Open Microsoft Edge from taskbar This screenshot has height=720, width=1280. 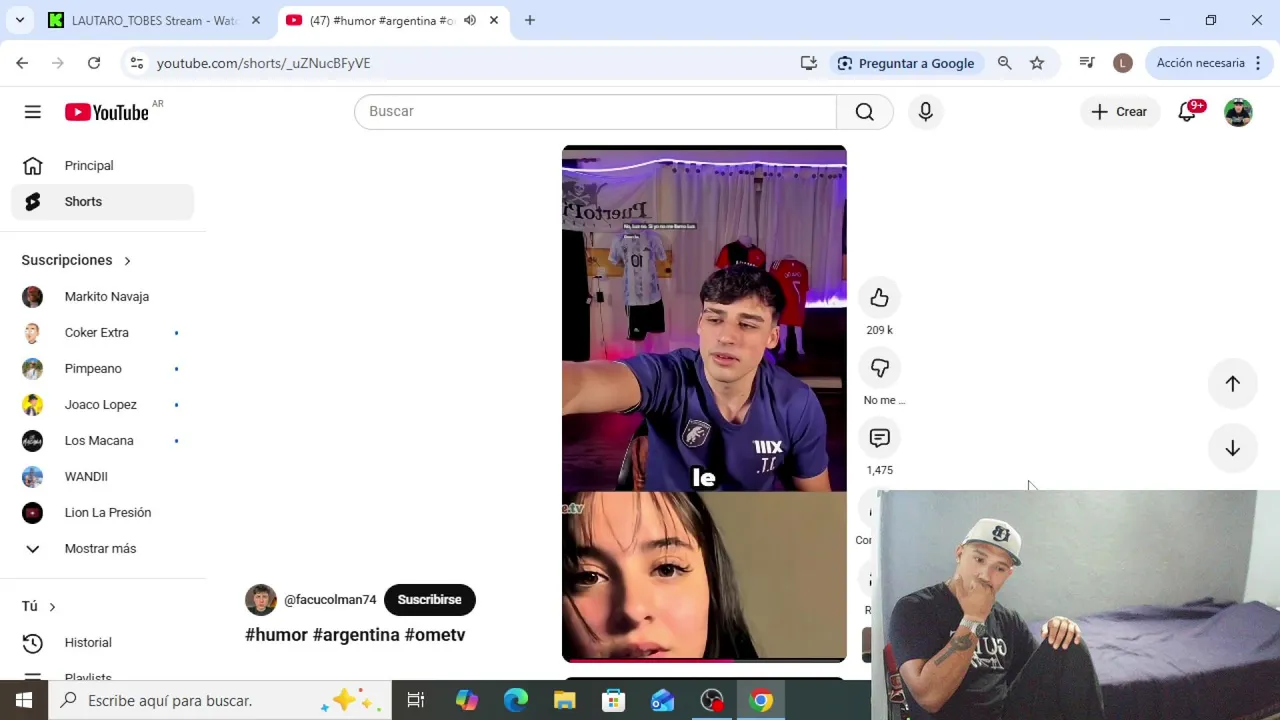516,700
